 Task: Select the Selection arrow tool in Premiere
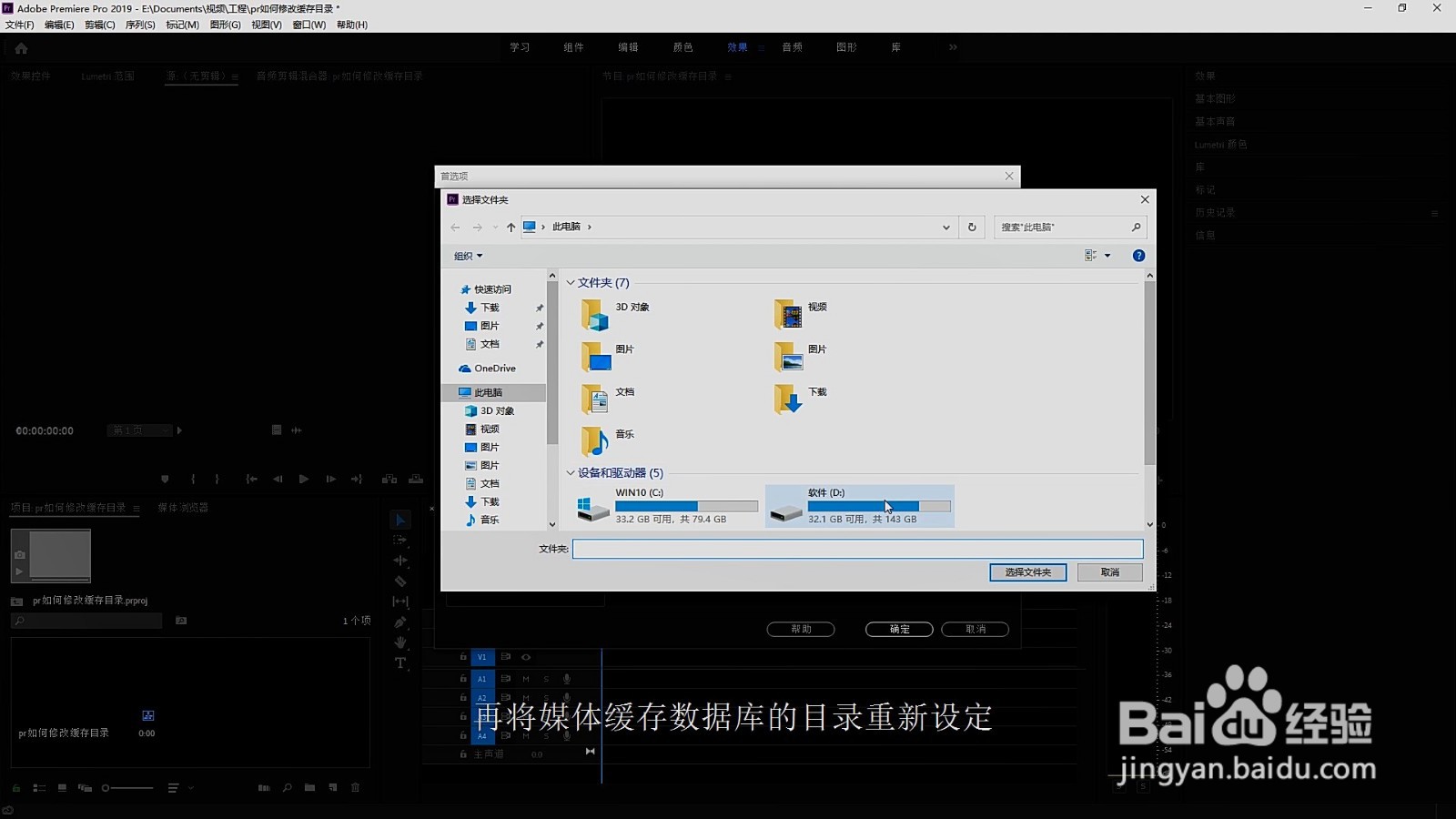(x=400, y=520)
